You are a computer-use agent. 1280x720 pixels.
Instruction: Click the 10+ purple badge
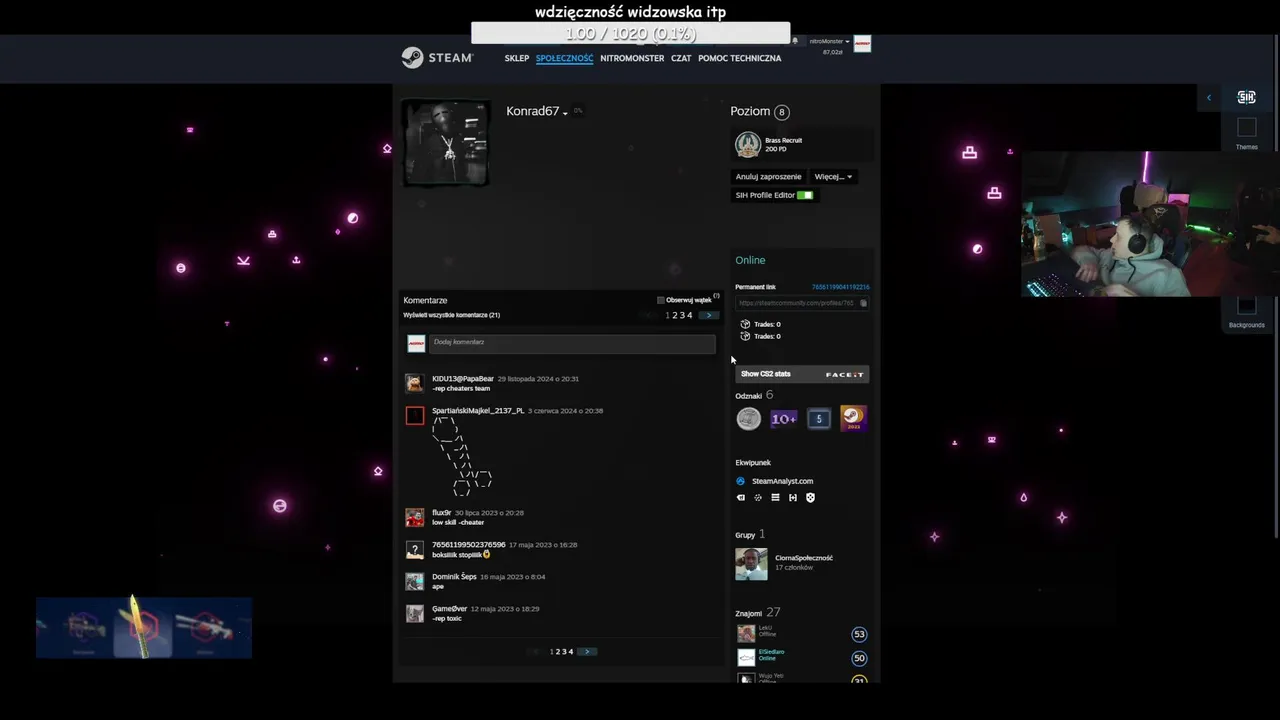click(x=783, y=419)
